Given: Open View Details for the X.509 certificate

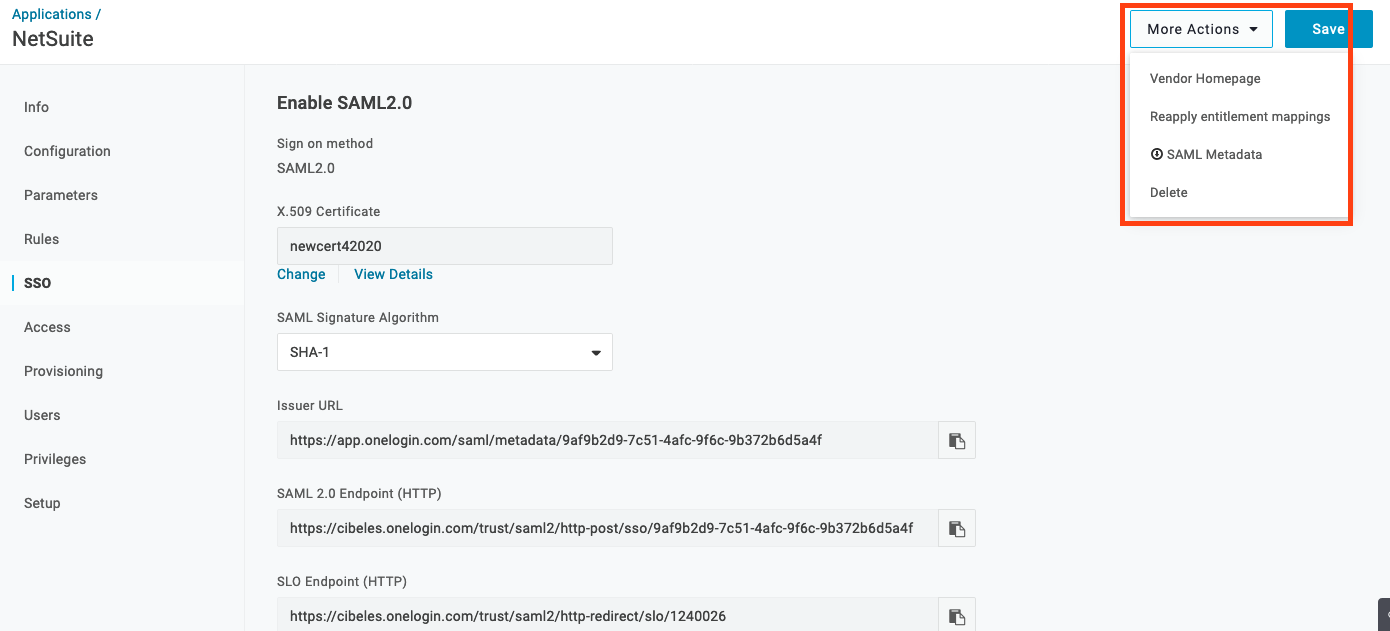Looking at the screenshot, I should (x=393, y=274).
